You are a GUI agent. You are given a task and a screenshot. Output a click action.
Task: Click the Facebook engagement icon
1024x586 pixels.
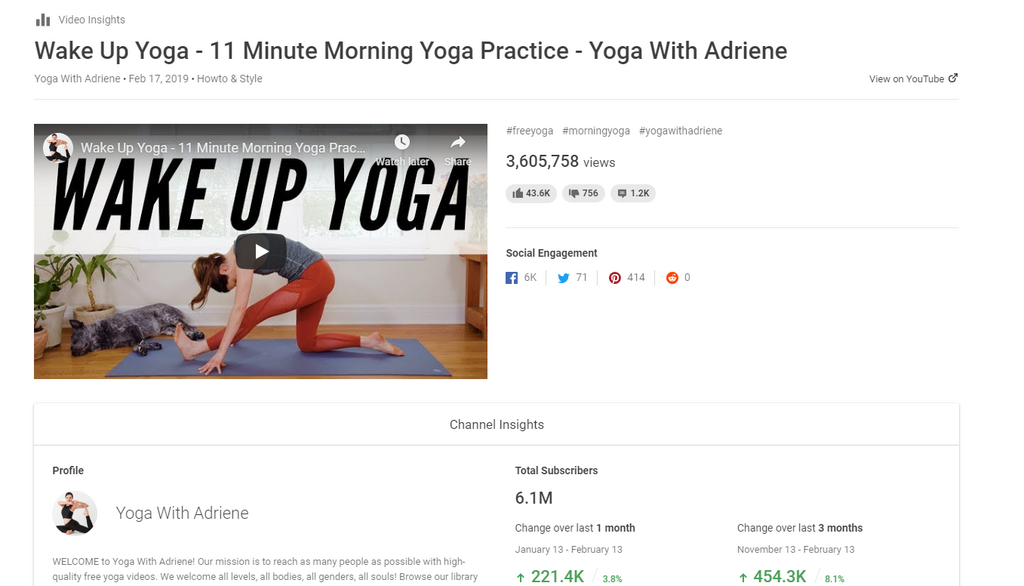(x=512, y=278)
